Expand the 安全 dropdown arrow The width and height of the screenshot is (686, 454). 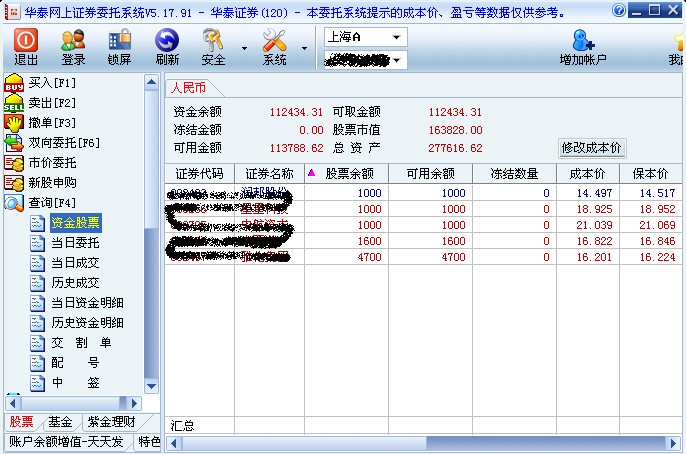pyautogui.click(x=244, y=48)
